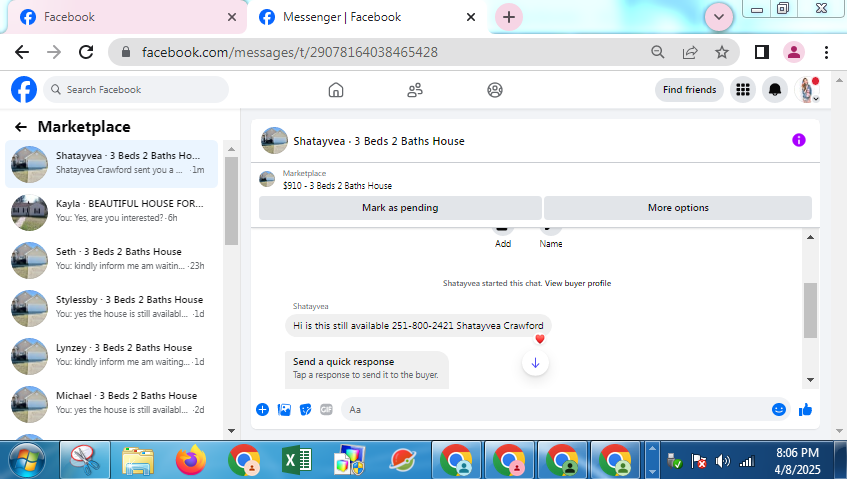Navigate back with browser back arrow
This screenshot has height=479, width=847.
coord(22,52)
